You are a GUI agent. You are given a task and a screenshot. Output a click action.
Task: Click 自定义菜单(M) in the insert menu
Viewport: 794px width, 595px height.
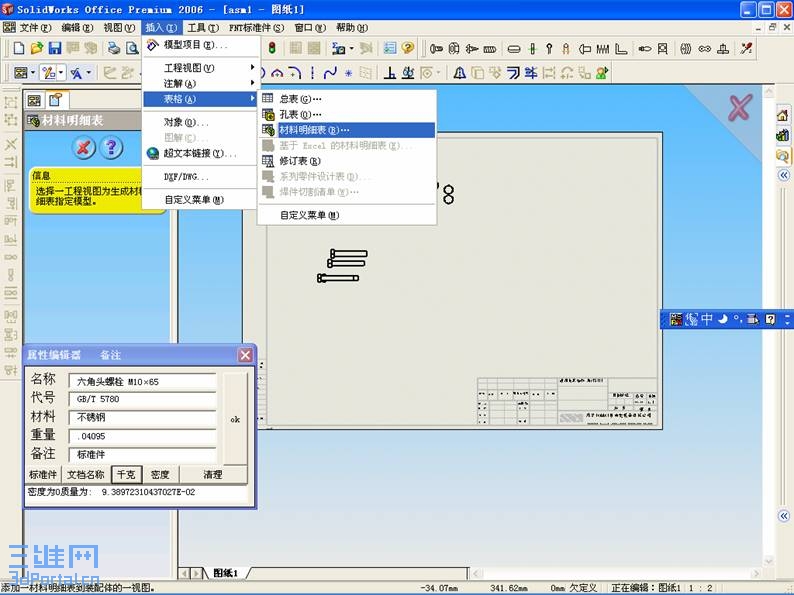point(201,200)
